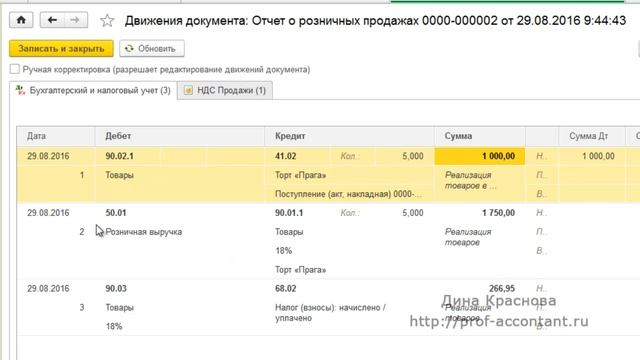Click 'Розничная выручка' in row 2
Viewport: 640px width, 360px height.
(143, 232)
